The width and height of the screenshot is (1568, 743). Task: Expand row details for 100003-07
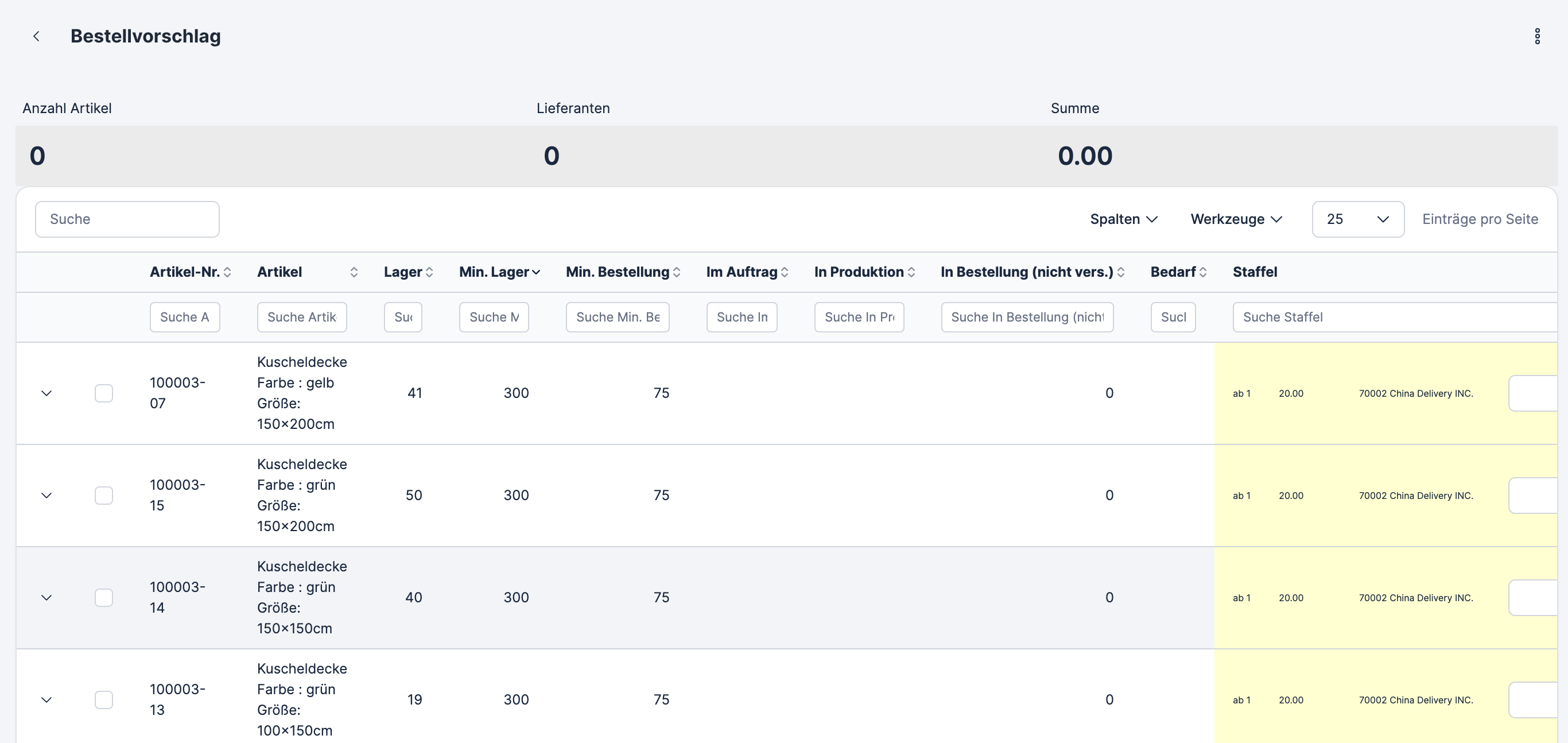[46, 393]
